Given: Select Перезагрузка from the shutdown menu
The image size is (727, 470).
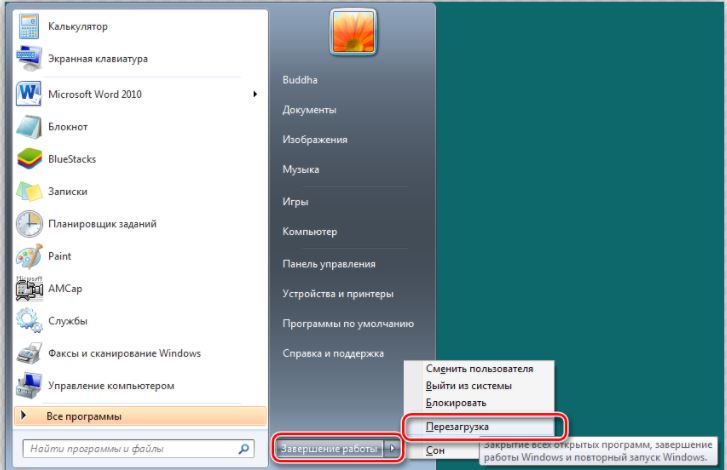Looking at the screenshot, I should 479,426.
